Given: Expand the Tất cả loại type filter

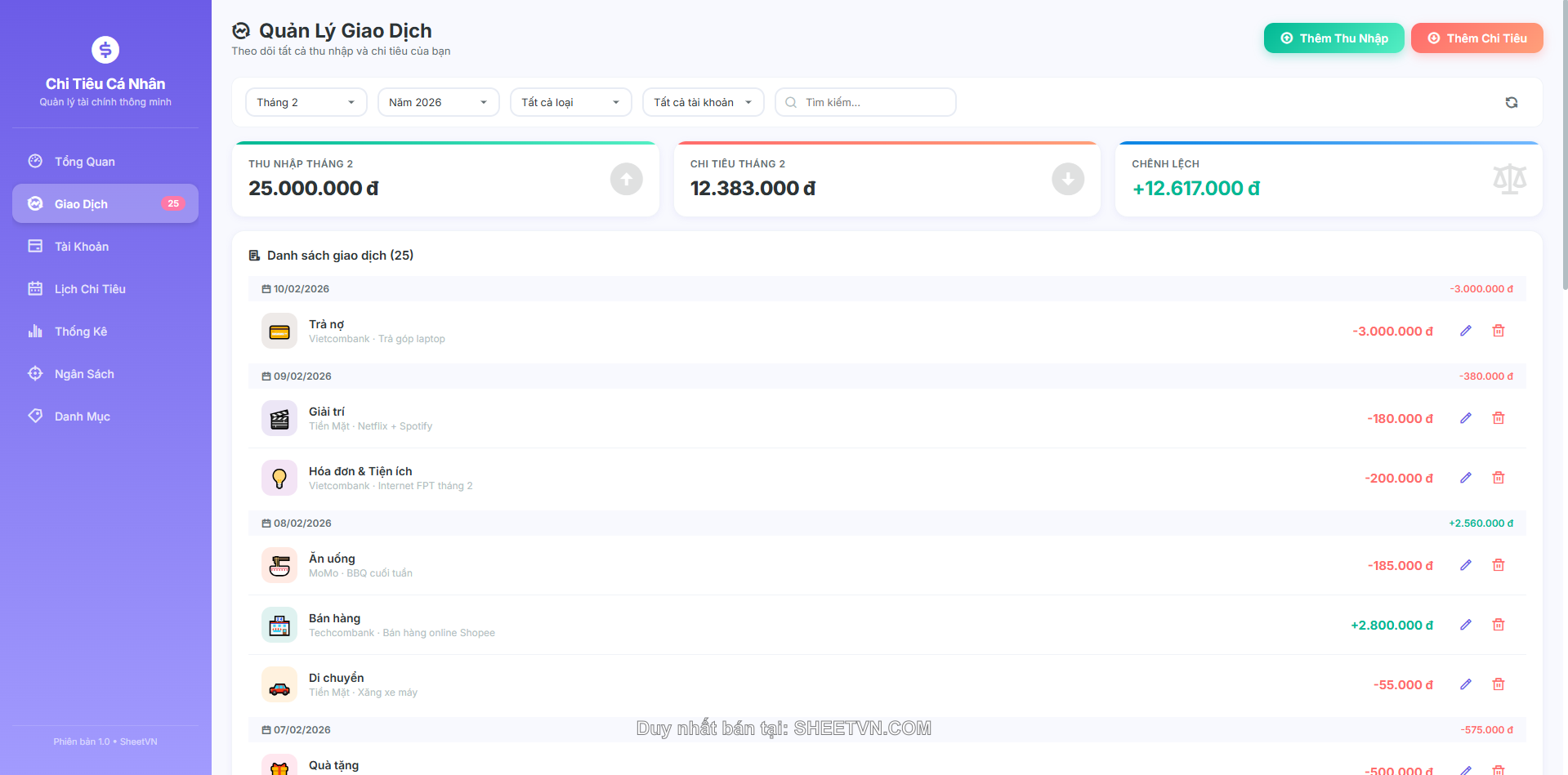Looking at the screenshot, I should 570,102.
